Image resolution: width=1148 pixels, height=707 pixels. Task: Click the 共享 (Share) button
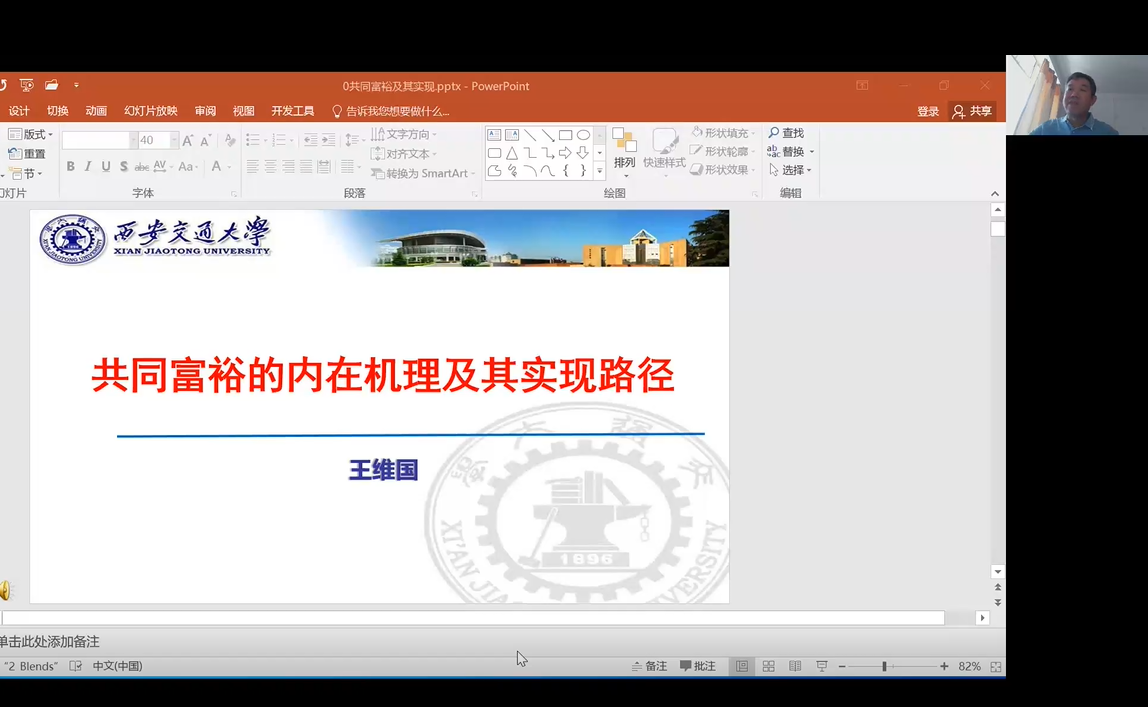(x=972, y=111)
